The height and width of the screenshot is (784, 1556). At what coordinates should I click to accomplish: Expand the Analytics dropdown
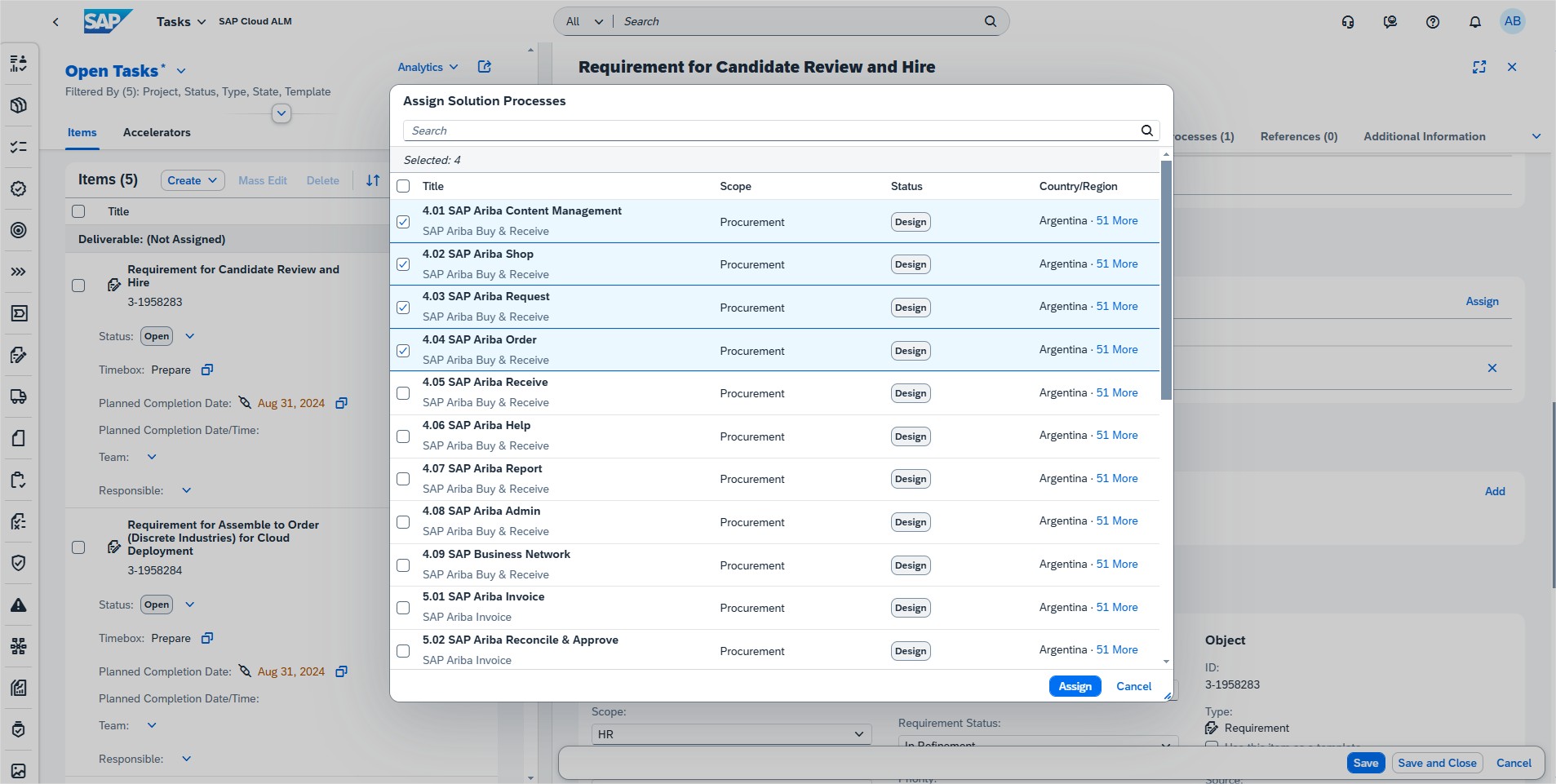(428, 67)
